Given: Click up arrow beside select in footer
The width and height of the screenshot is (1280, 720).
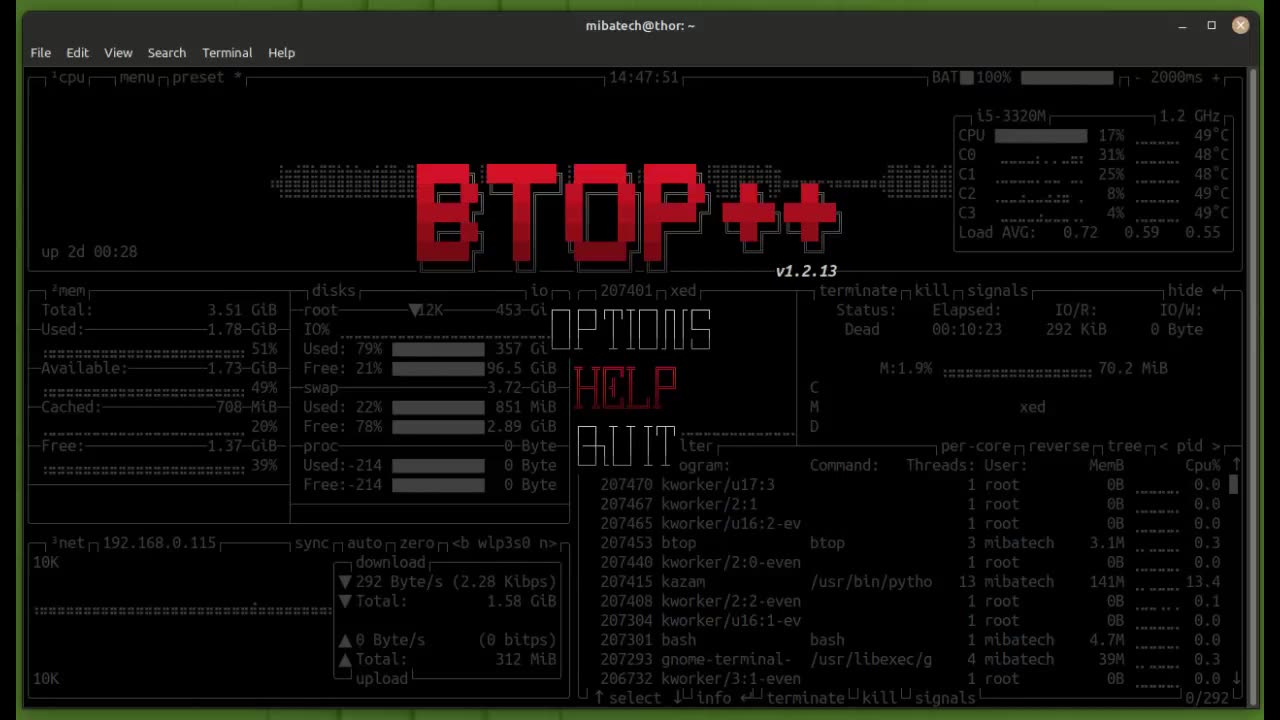Looking at the screenshot, I should click(x=599, y=698).
